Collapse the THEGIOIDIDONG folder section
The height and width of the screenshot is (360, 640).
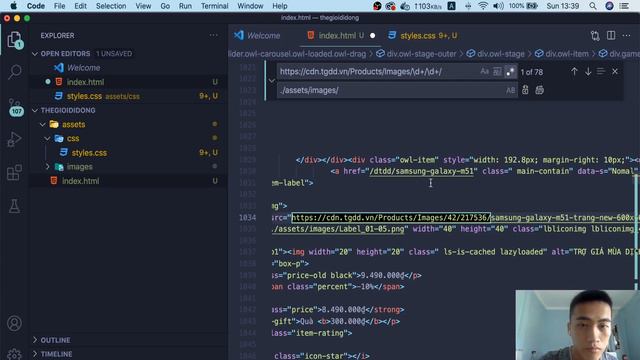pyautogui.click(x=35, y=110)
